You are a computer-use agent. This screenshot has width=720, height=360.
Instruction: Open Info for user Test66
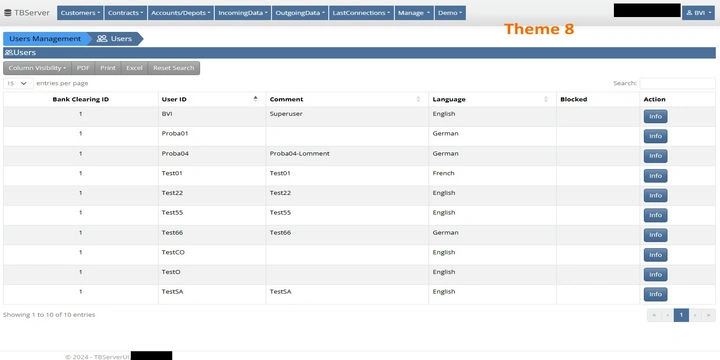point(655,235)
